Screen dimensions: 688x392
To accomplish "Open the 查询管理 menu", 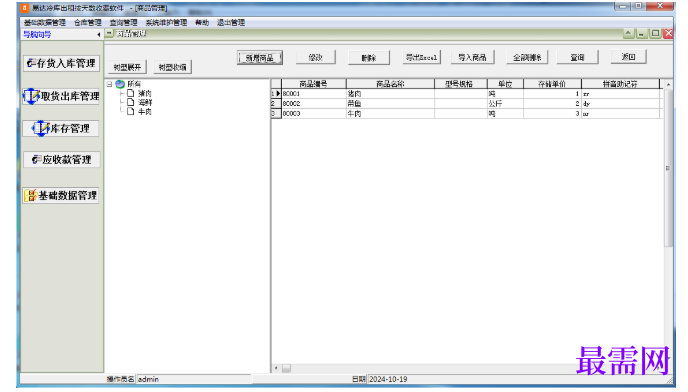I will pyautogui.click(x=123, y=22).
